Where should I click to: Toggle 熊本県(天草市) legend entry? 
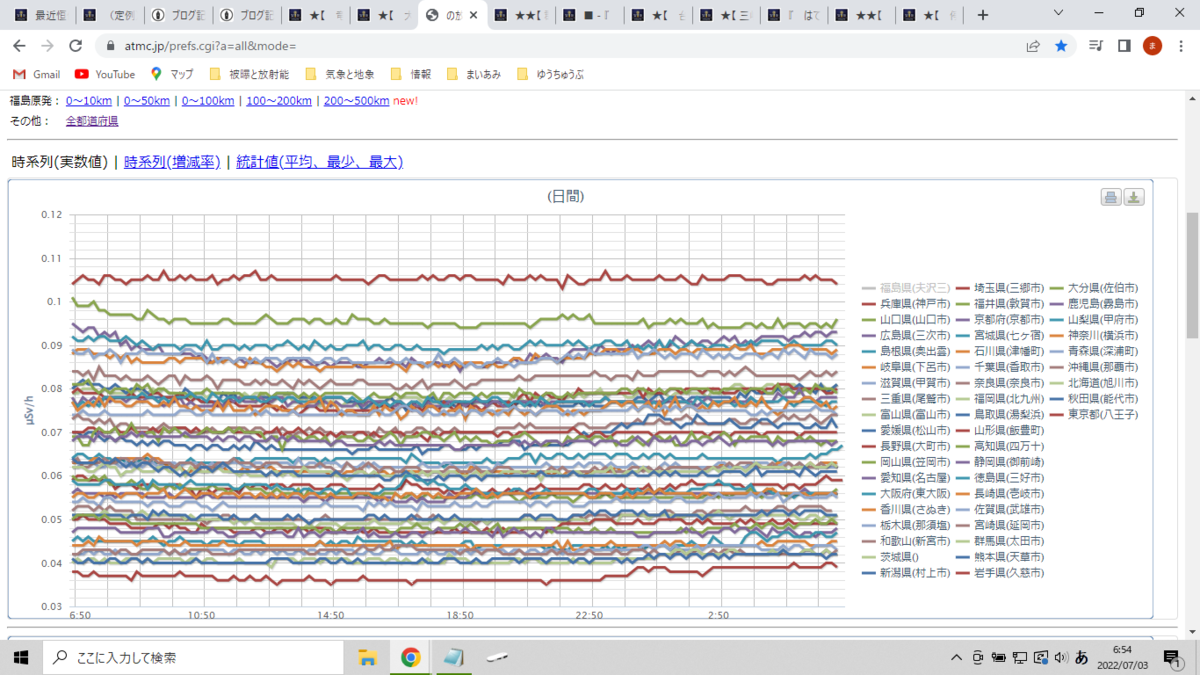(998, 557)
